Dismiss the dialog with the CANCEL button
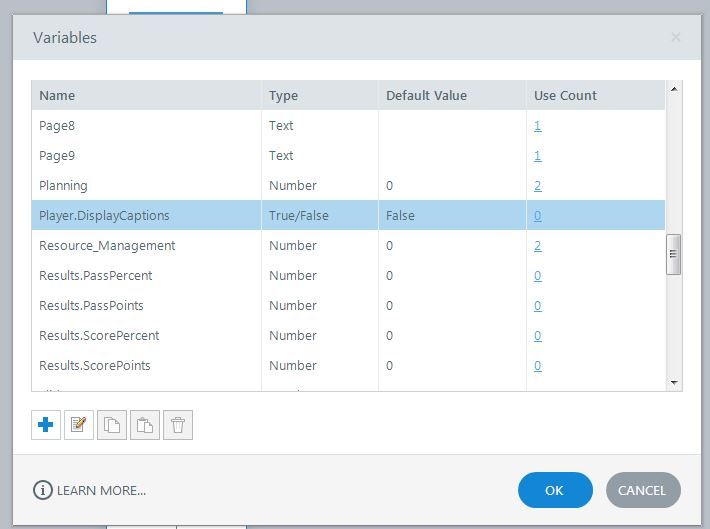 pos(643,490)
